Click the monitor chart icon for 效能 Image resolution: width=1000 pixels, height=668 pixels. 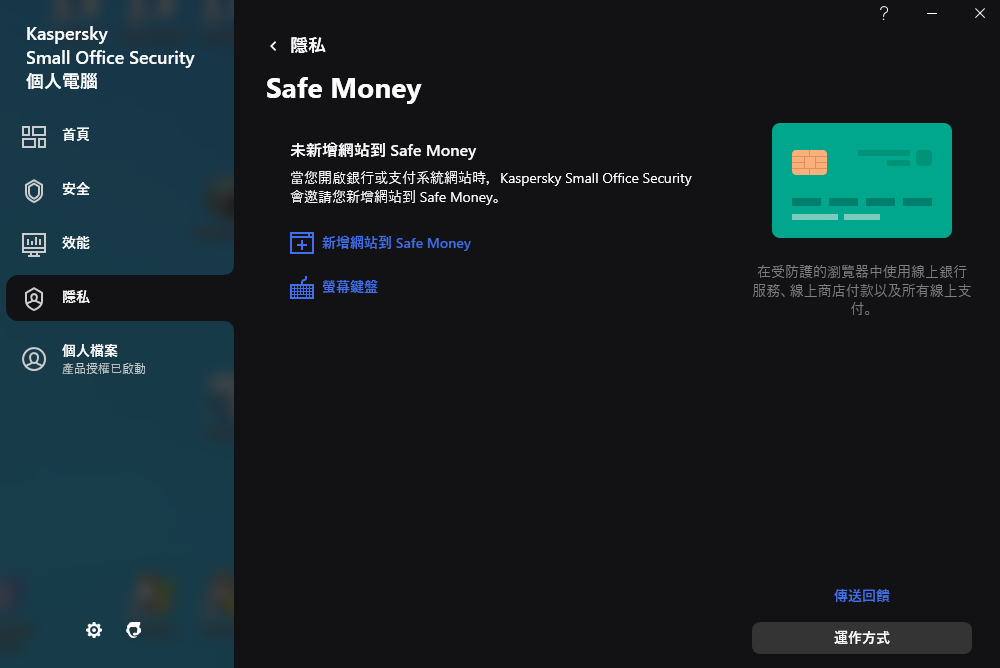coord(34,244)
